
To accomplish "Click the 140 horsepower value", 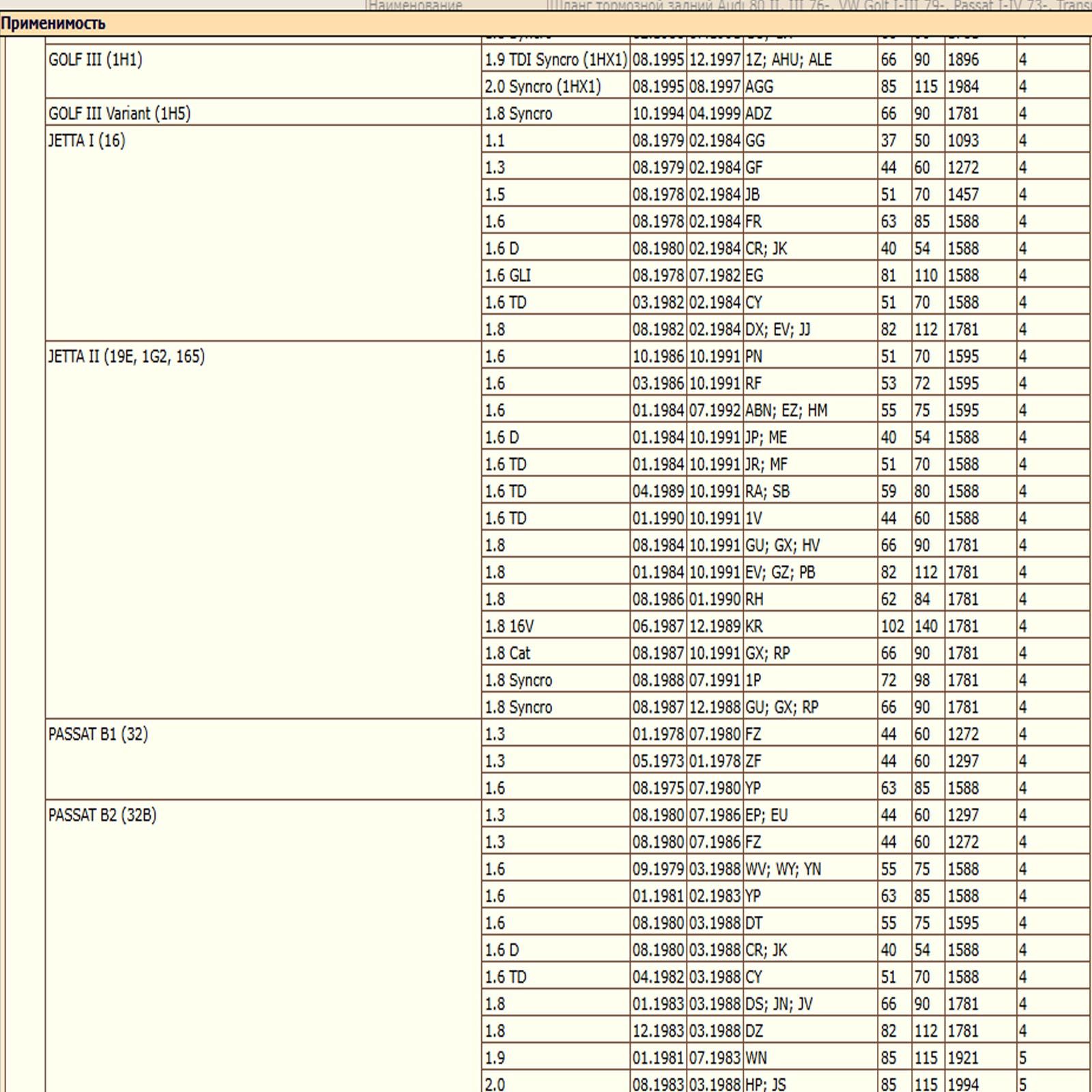I will [929, 626].
